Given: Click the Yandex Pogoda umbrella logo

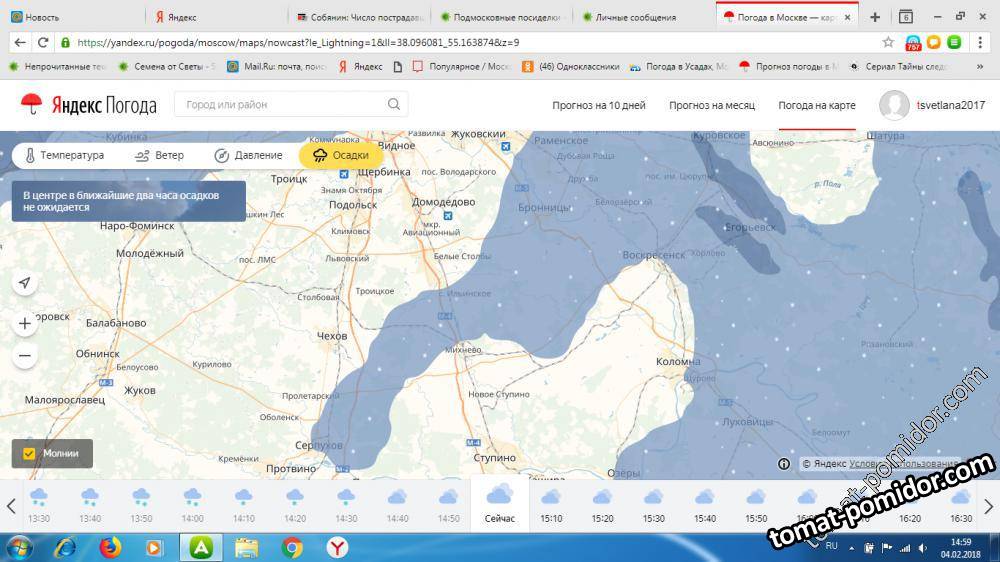Looking at the screenshot, I should coord(31,104).
